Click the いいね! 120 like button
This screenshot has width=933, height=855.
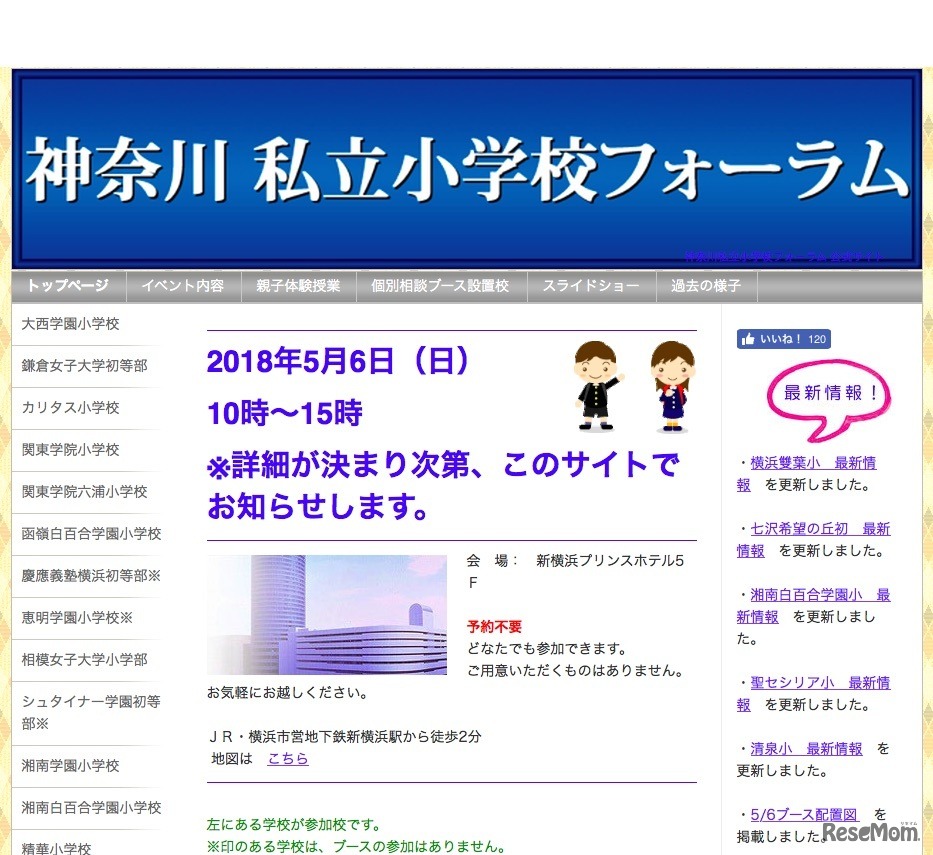coord(783,338)
